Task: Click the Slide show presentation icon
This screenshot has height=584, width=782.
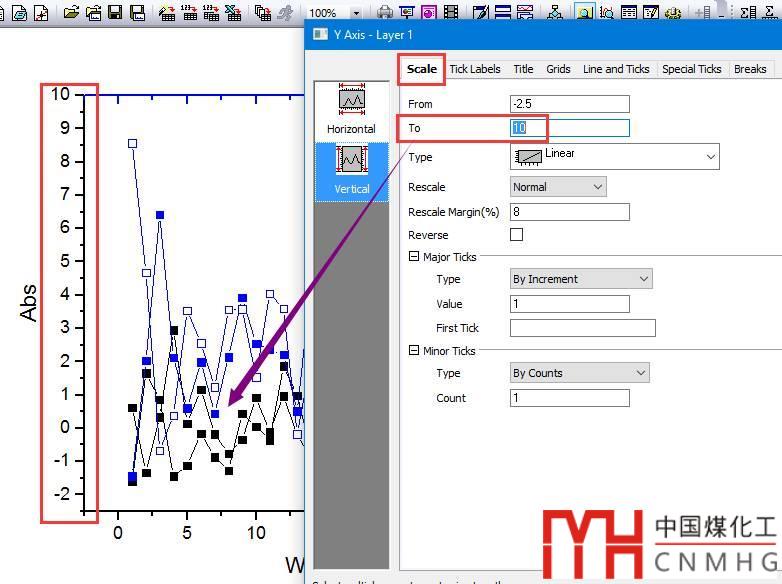Action: [x=406, y=12]
